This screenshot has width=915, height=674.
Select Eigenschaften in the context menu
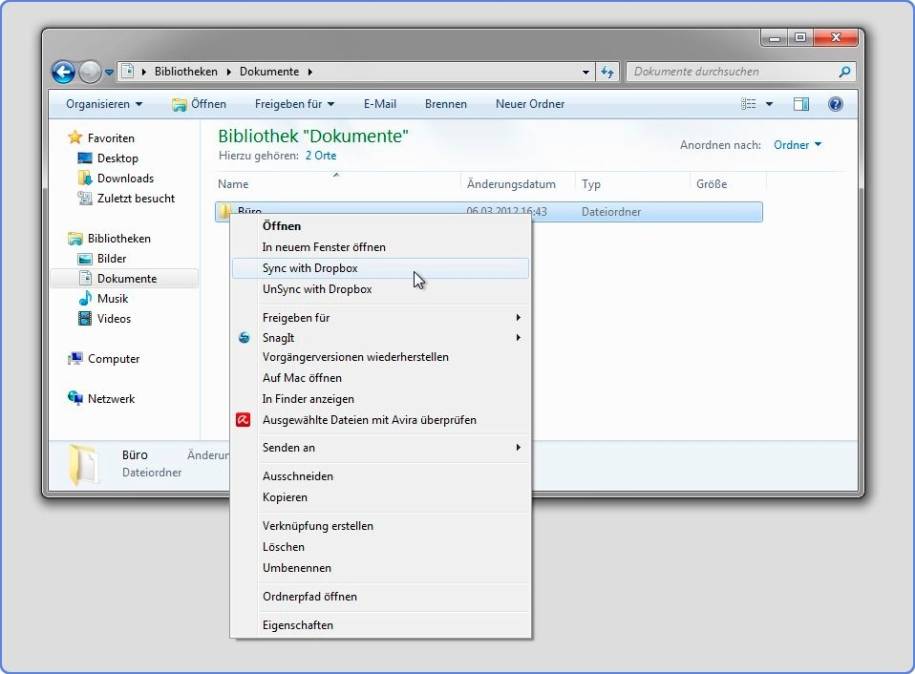pos(298,625)
